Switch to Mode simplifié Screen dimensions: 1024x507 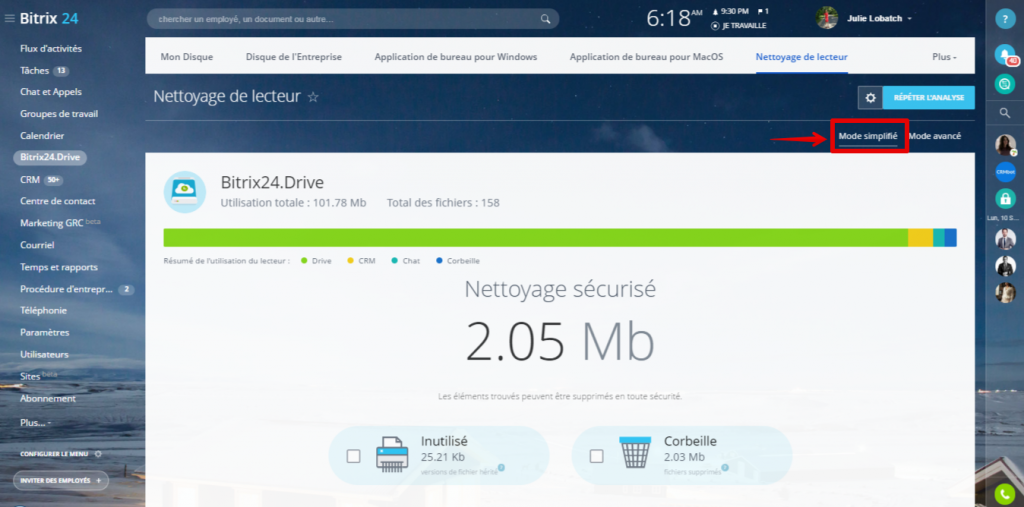coord(868,136)
